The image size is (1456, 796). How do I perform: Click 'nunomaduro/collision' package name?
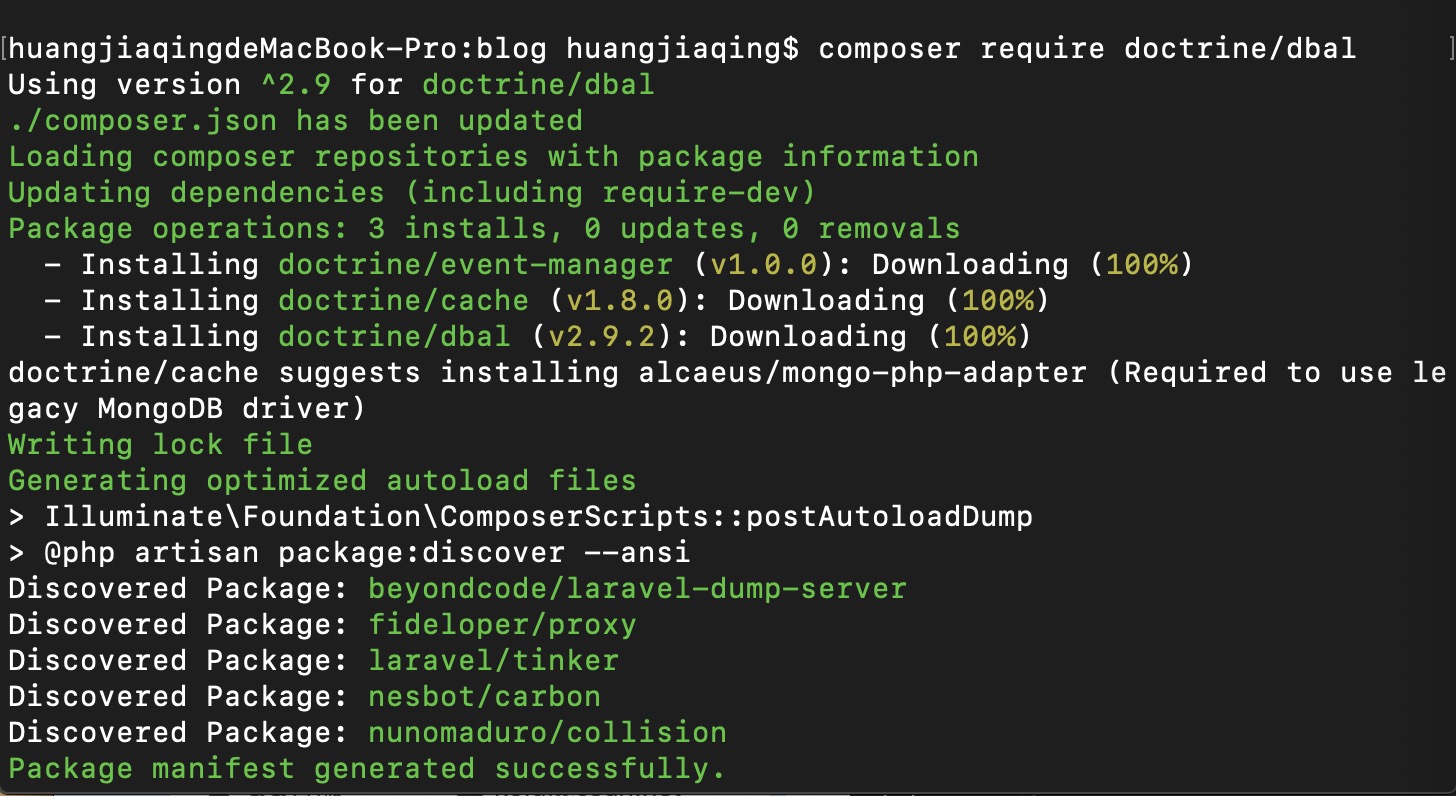click(x=547, y=732)
